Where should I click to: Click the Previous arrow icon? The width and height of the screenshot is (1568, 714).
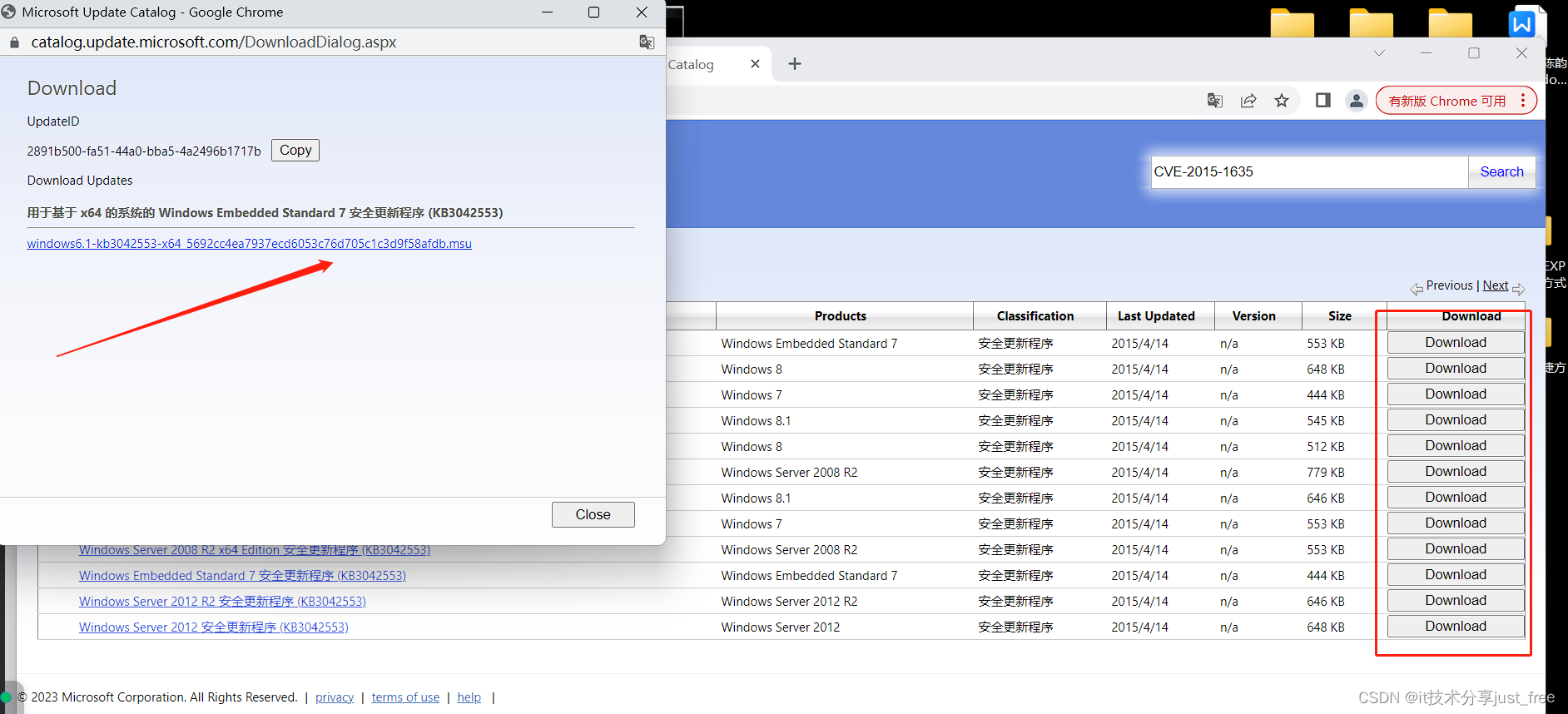[1417, 289]
